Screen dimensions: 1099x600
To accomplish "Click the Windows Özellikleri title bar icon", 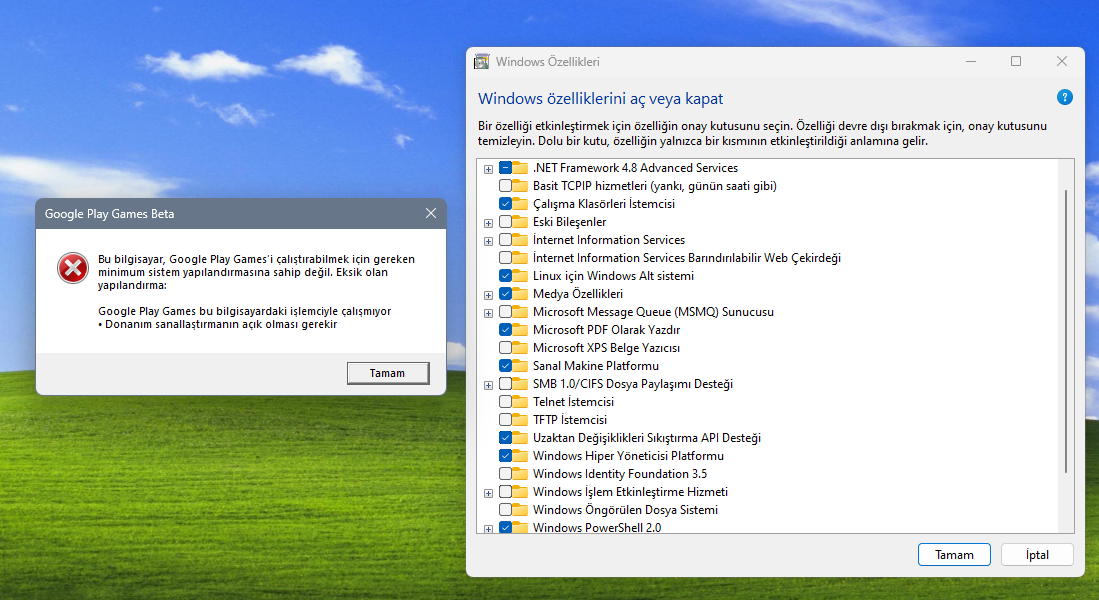I will click(x=482, y=62).
